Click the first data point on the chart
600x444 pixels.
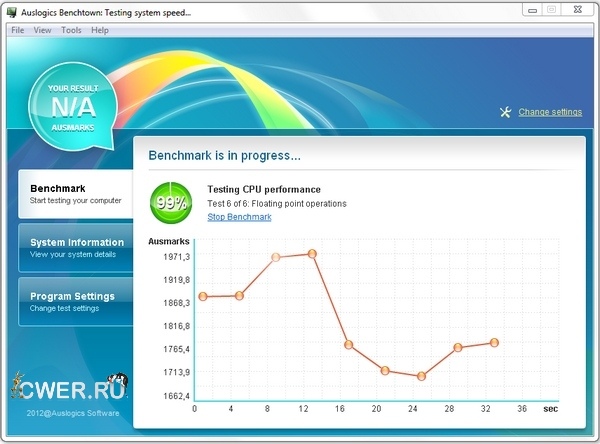point(203,296)
